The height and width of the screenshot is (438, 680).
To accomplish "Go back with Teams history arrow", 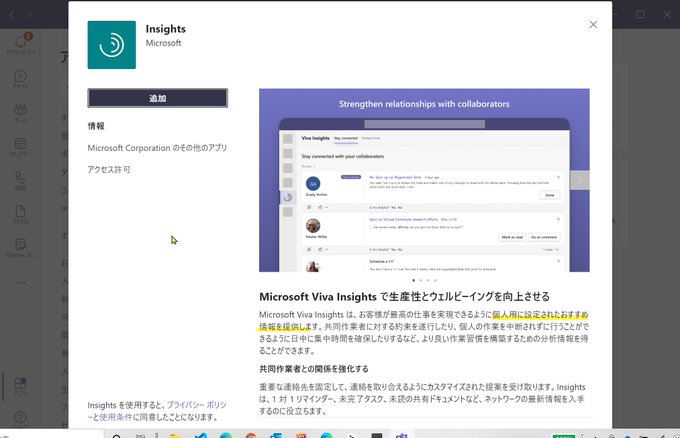I will click(x=12, y=14).
